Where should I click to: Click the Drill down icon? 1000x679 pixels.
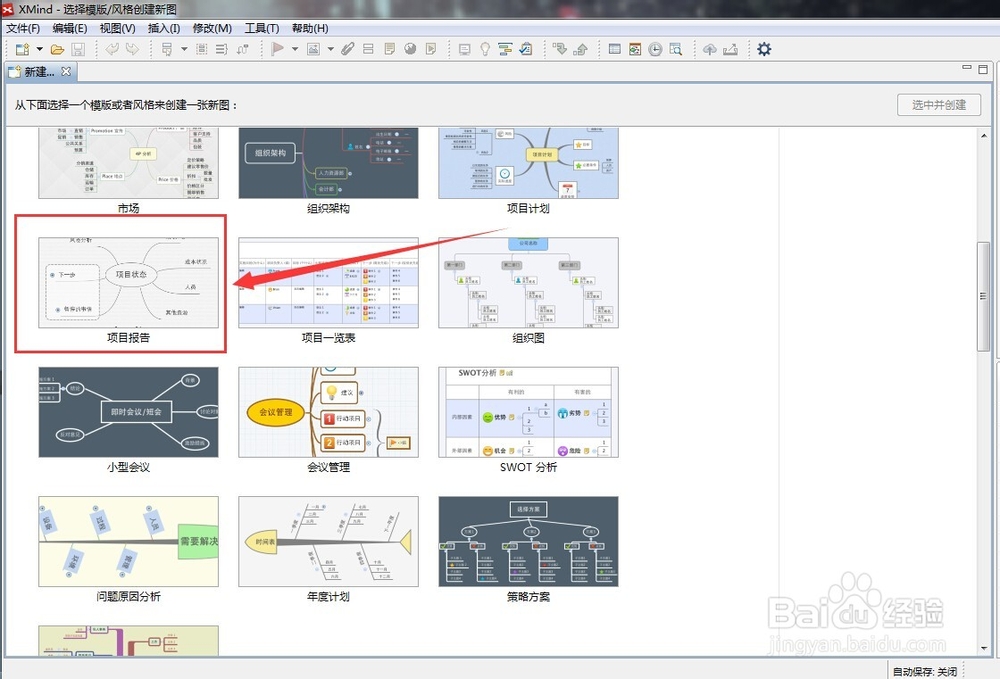pyautogui.click(x=560, y=49)
